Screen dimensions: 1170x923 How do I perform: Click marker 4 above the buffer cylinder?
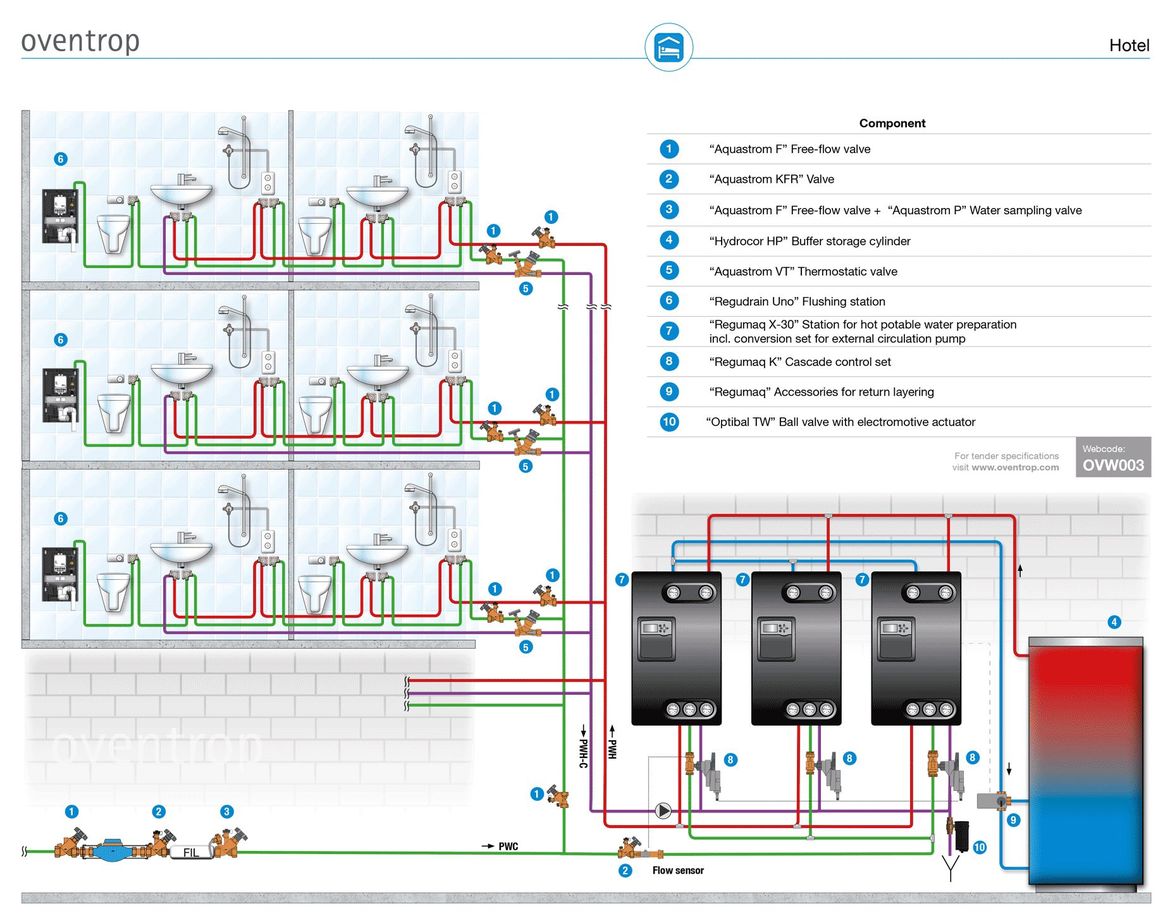(x=1114, y=622)
